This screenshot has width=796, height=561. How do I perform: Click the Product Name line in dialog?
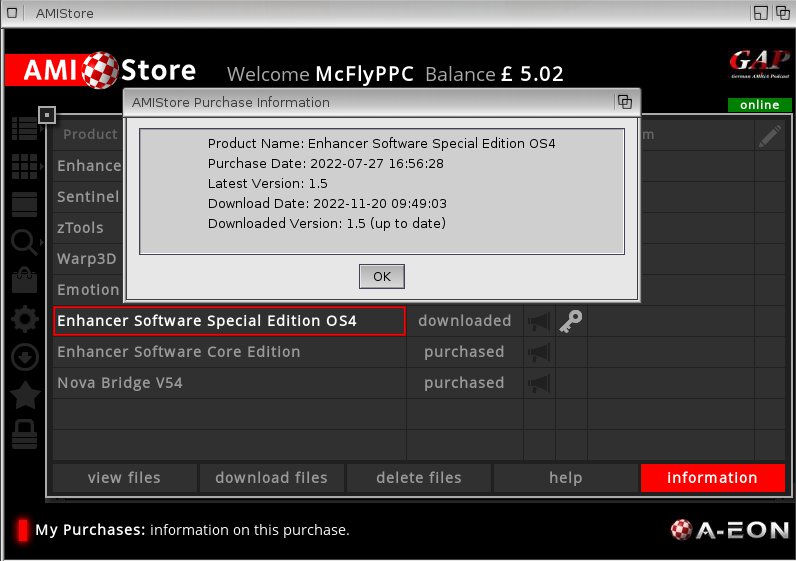(x=381, y=144)
